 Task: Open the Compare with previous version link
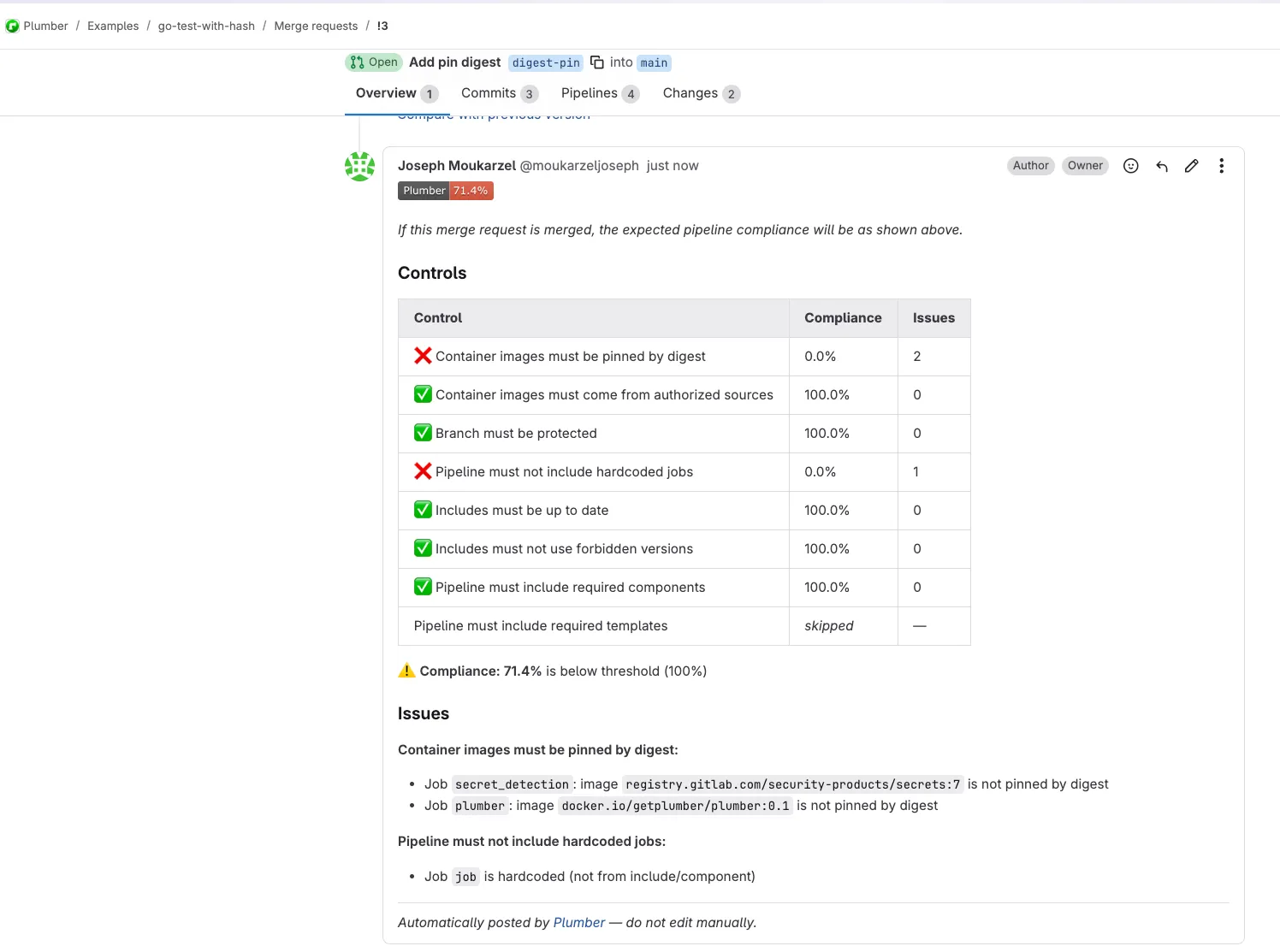(492, 114)
